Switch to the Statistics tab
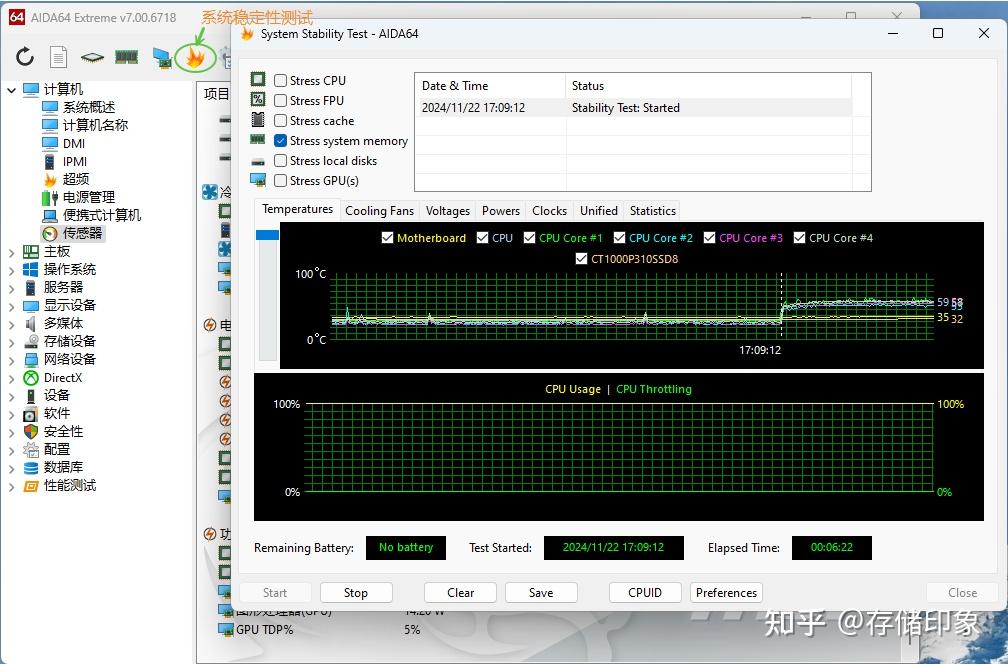The width and height of the screenshot is (1008, 664). click(652, 211)
